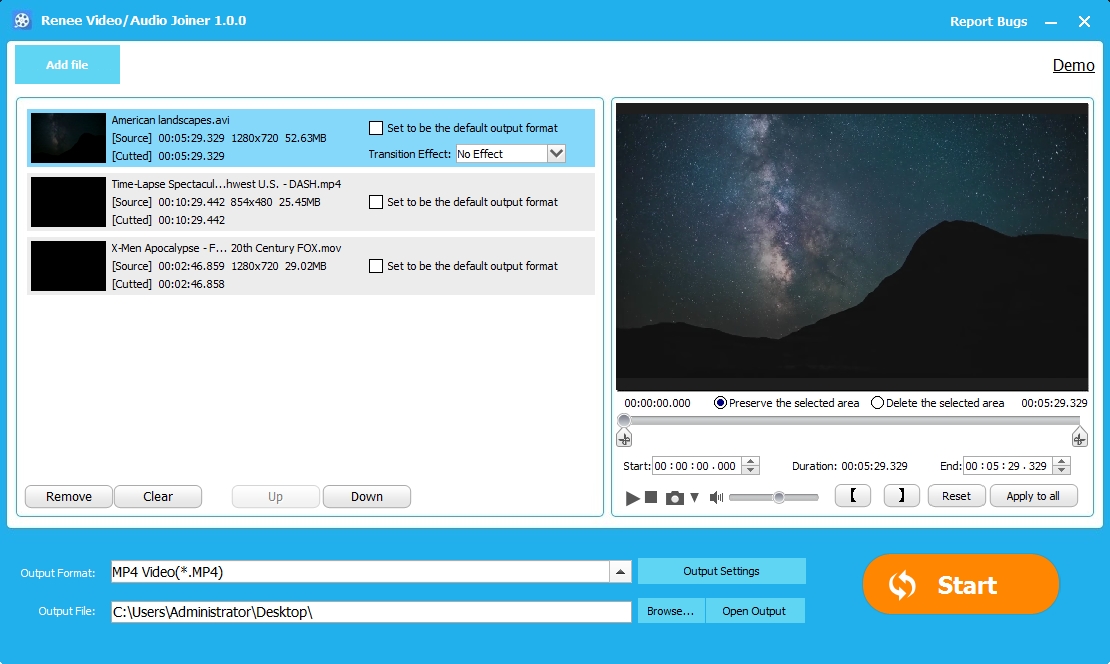This screenshot has height=664, width=1110.
Task: Open the Transition Effect dropdown
Action: 557,154
